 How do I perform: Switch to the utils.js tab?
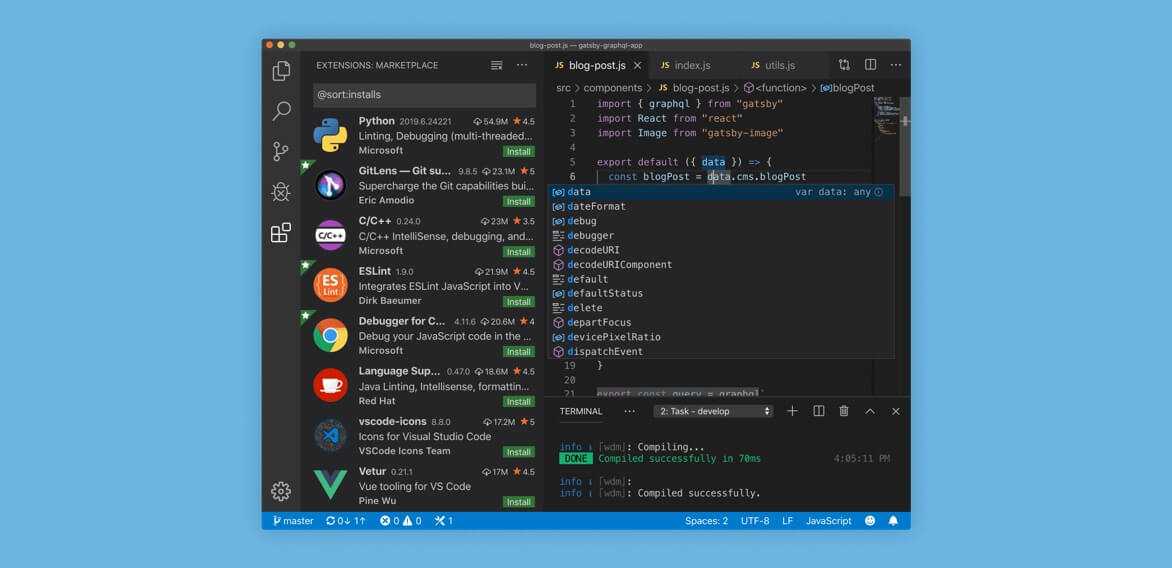coord(780,65)
